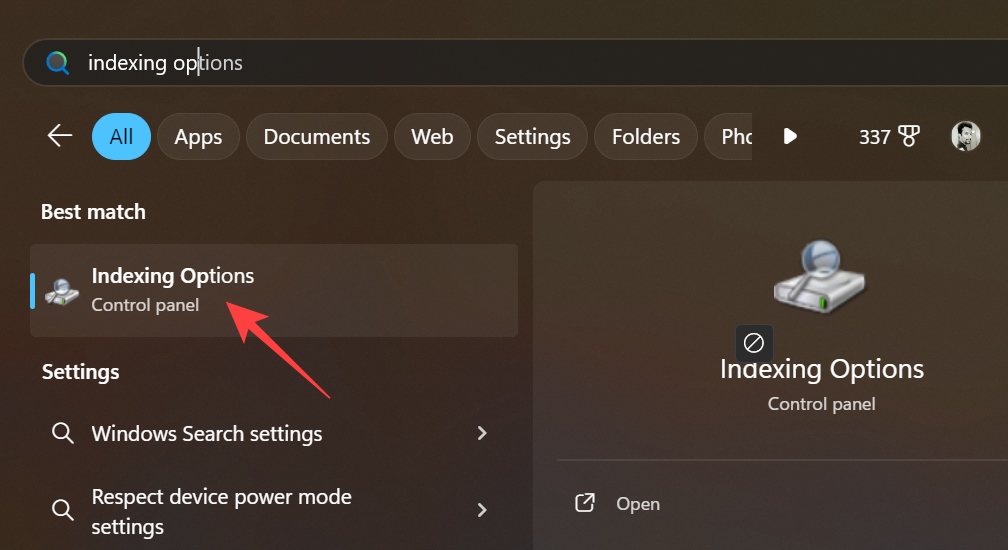
Task: Click the Windows Search settings magnifier icon
Action: point(62,433)
